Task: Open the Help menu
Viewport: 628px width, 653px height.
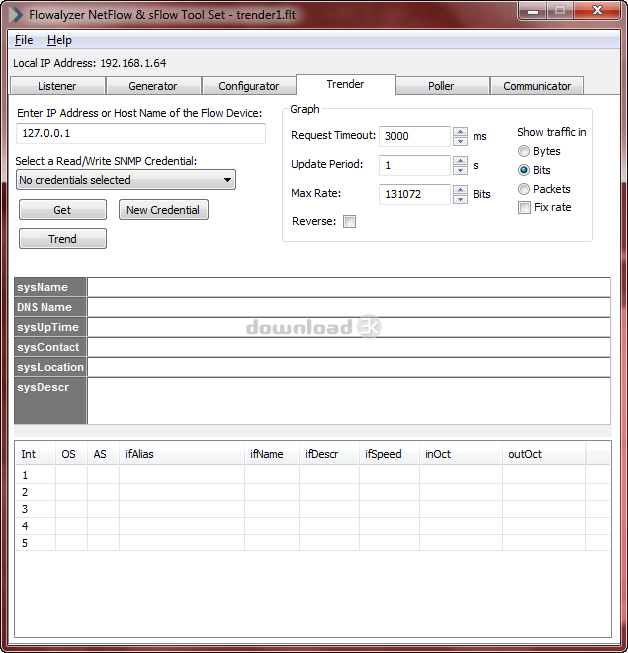Action: [x=59, y=40]
